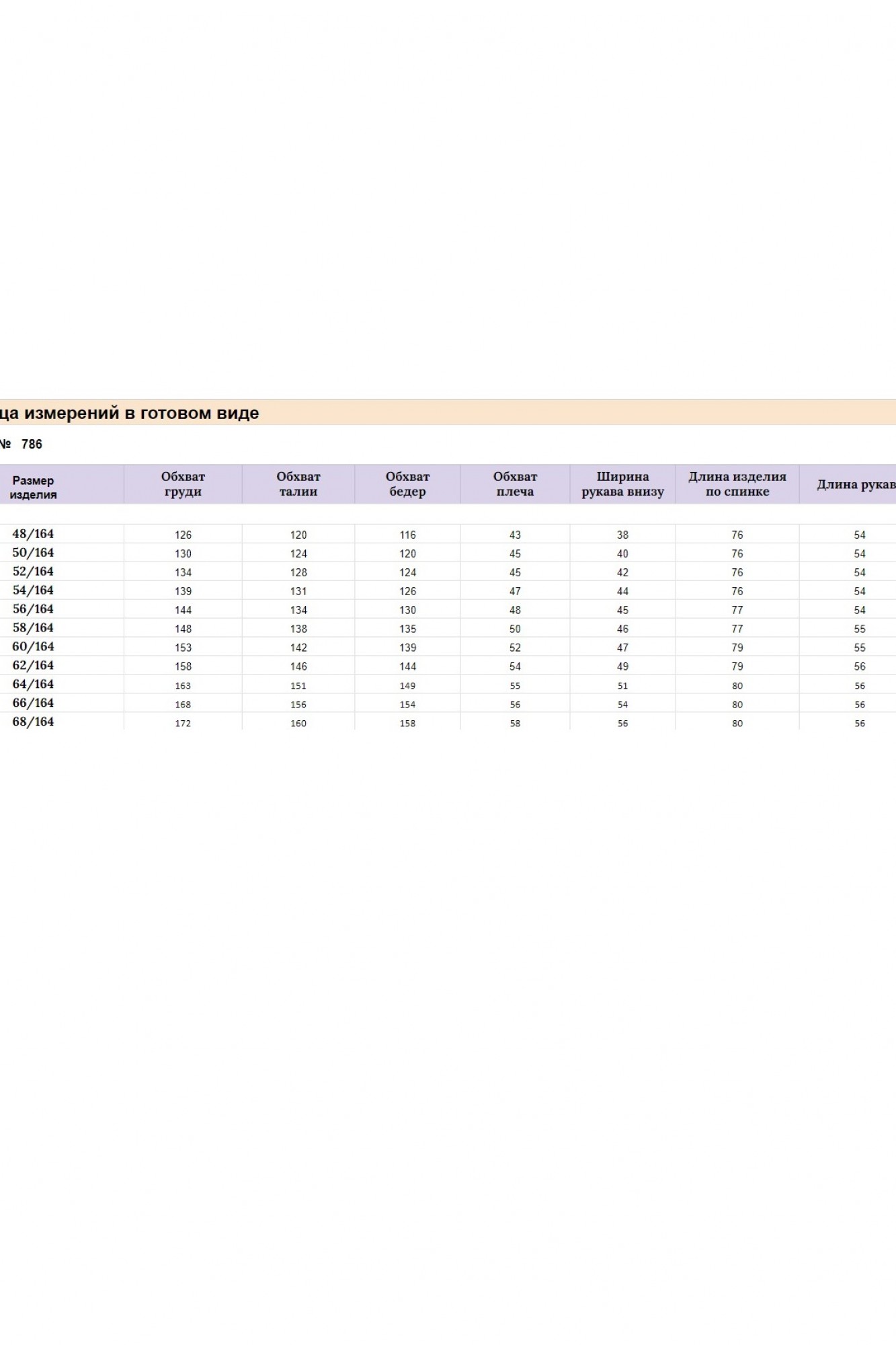Click the model number 786 label
Image resolution: width=896 pixels, height=1345 pixels.
[x=31, y=444]
